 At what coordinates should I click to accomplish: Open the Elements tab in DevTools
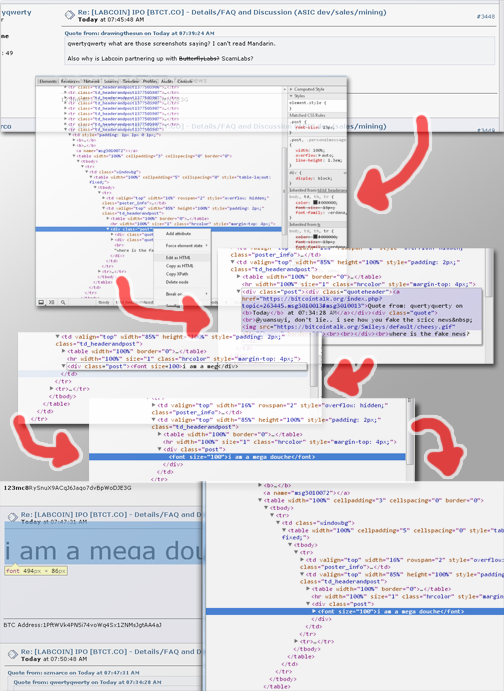pyautogui.click(x=48, y=81)
